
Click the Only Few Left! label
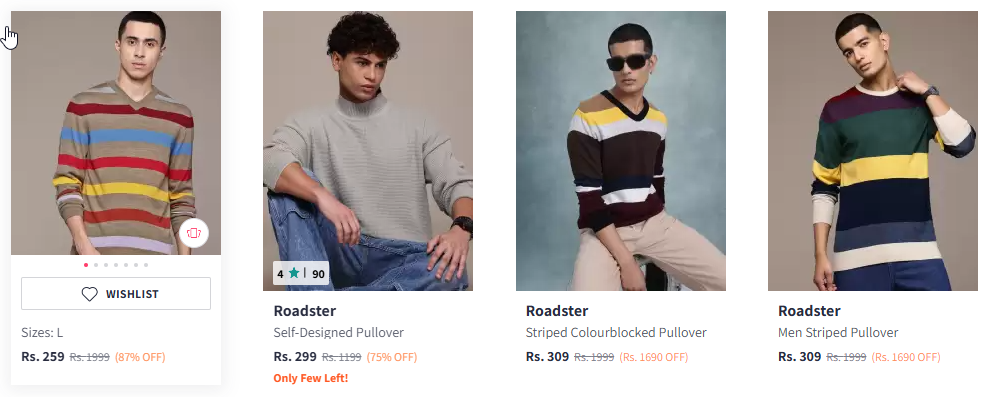pos(311,379)
